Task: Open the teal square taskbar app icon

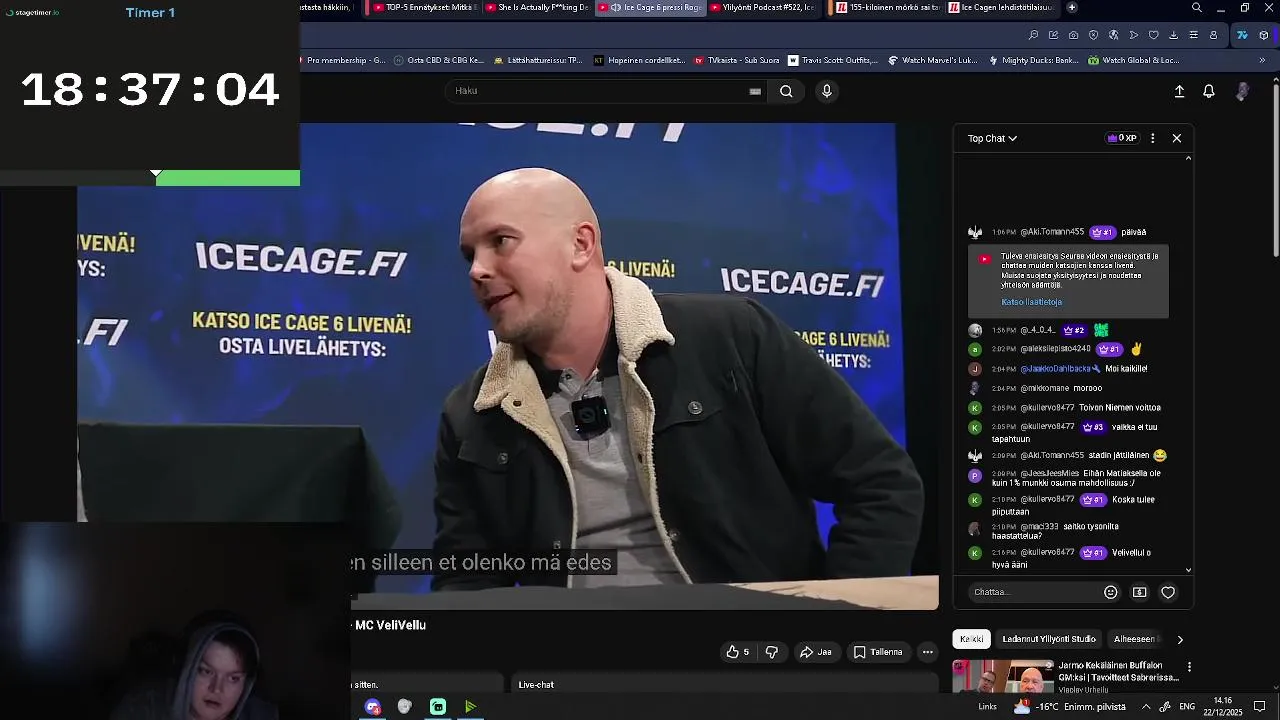Action: [x=437, y=707]
